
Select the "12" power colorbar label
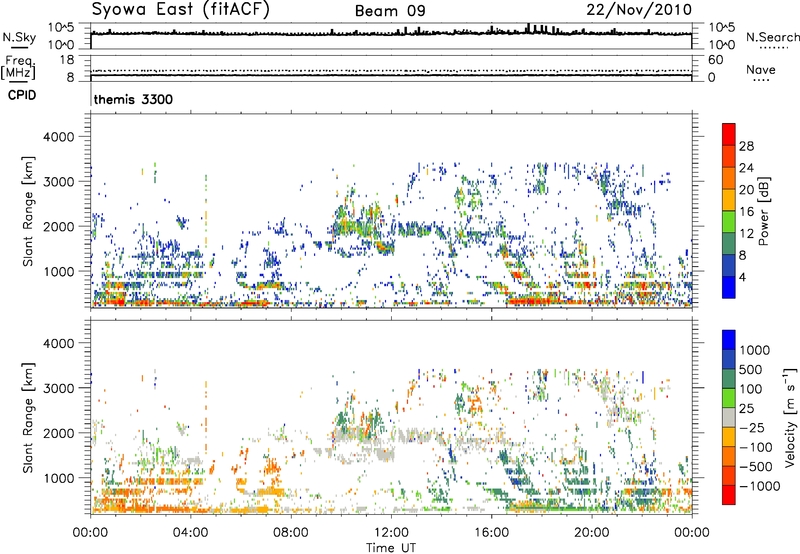coord(746,234)
